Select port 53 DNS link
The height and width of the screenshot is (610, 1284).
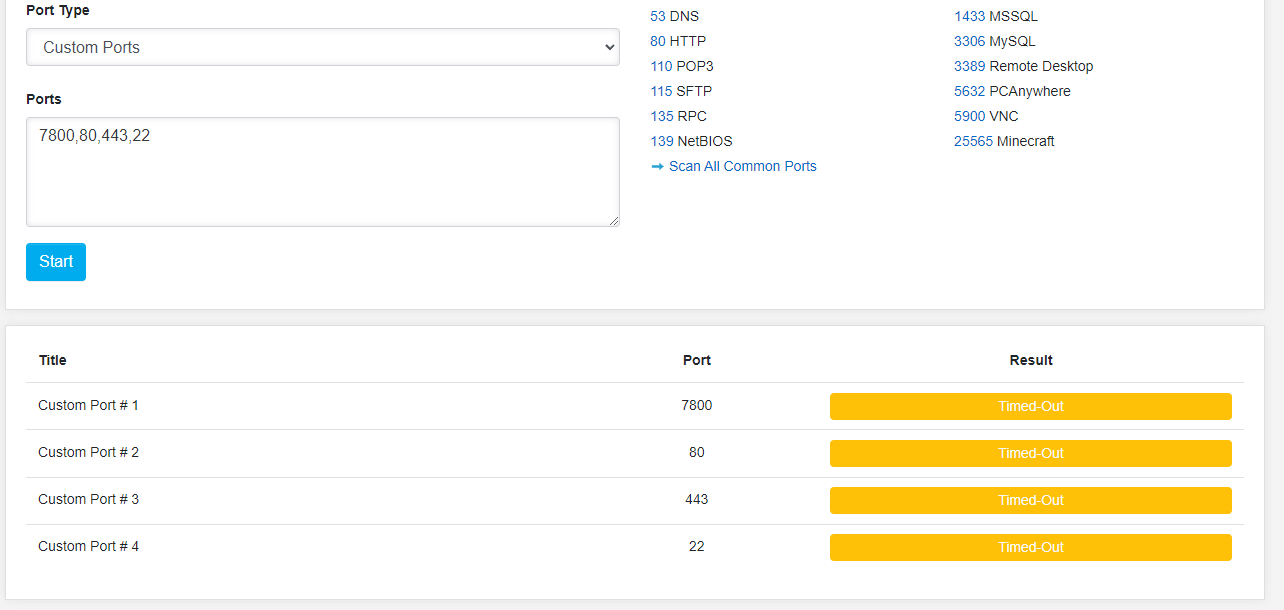point(658,16)
